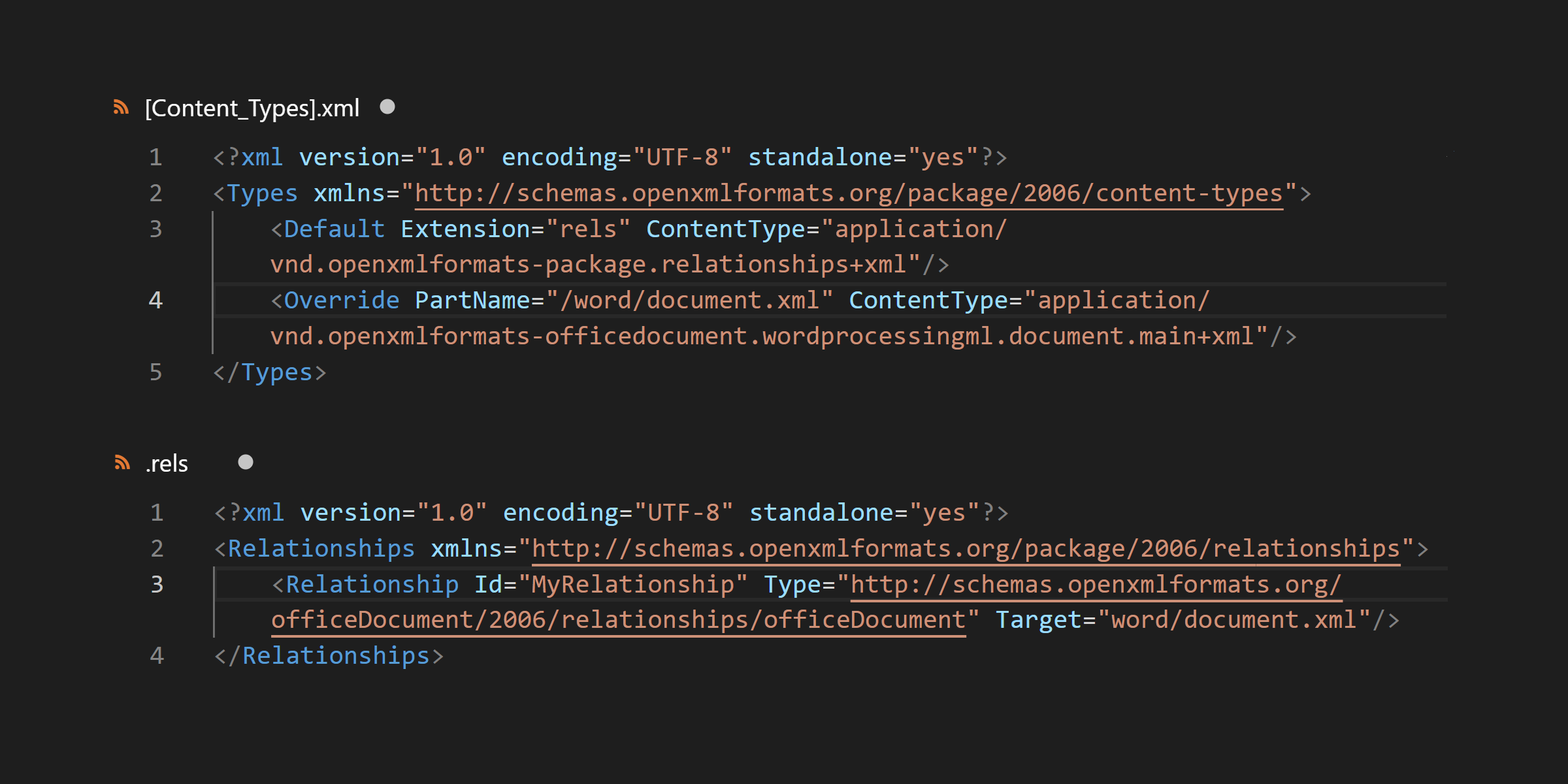The image size is (1568, 784).
Task: Click the XML file icon beside [Content_Types].xml
Action: [x=121, y=107]
